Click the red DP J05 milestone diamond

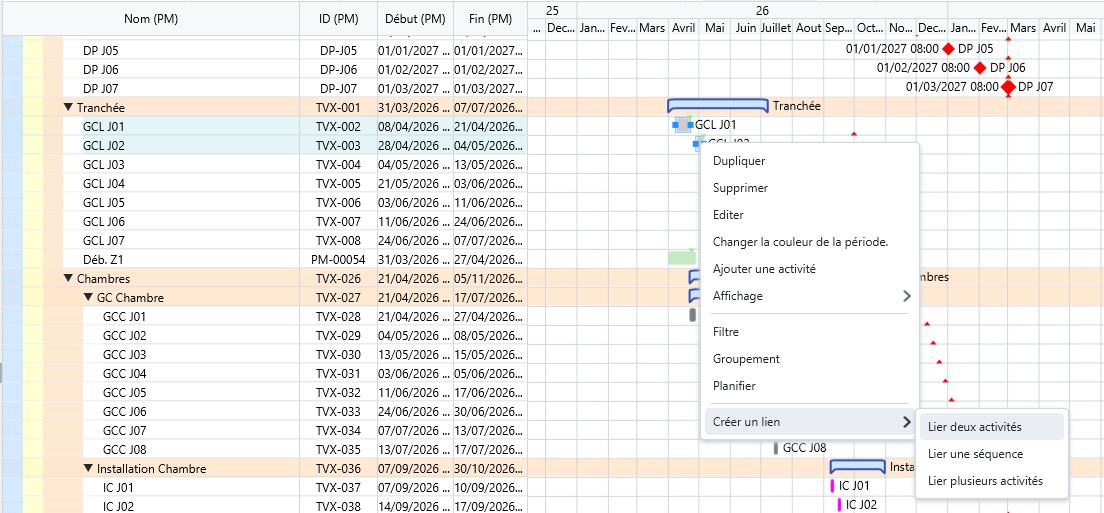[x=949, y=49]
